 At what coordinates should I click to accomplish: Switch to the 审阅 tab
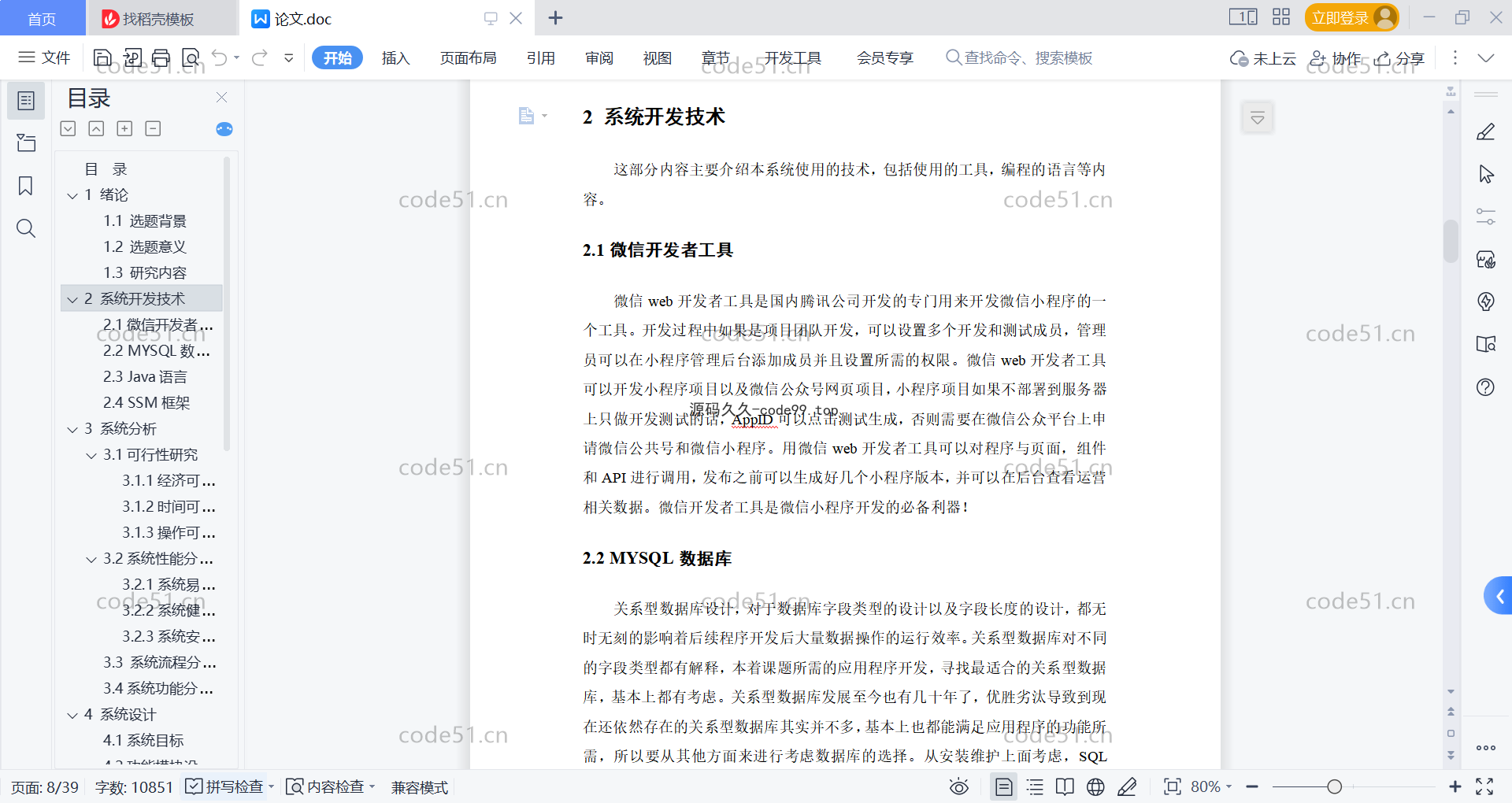(599, 57)
